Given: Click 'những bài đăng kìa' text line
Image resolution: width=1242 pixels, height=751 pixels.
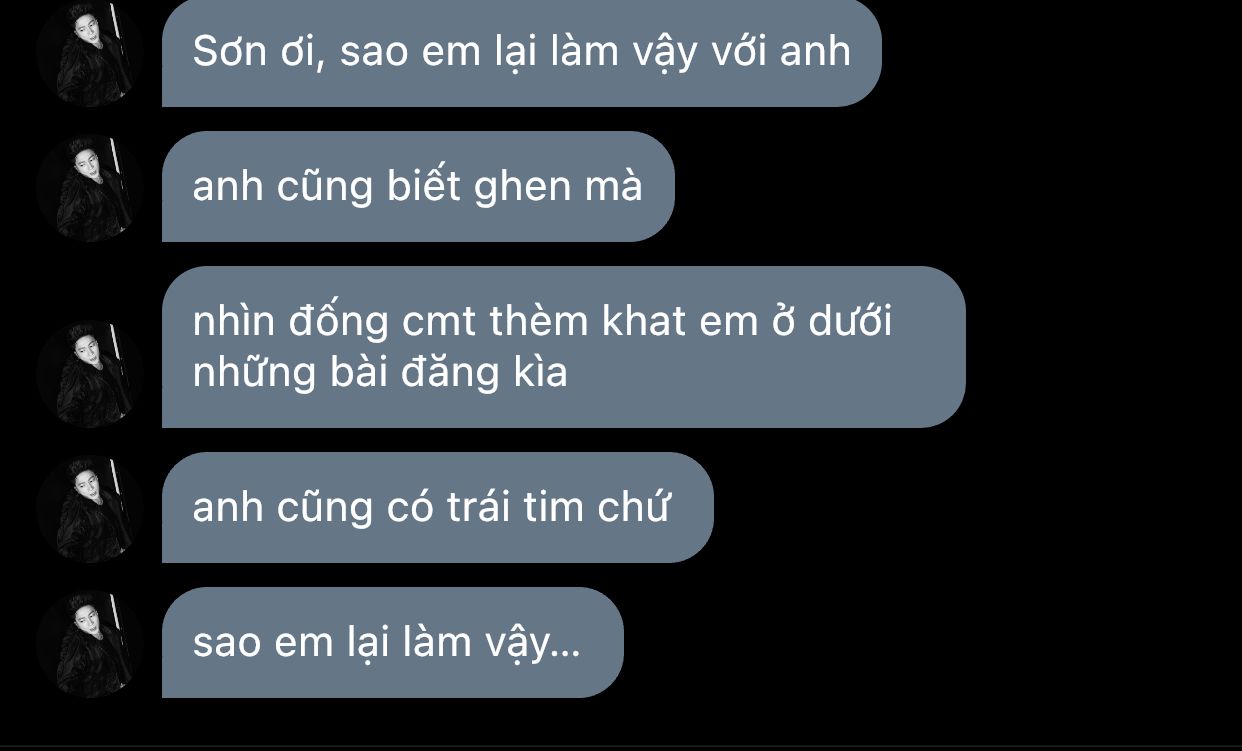Looking at the screenshot, I should pyautogui.click(x=380, y=372).
